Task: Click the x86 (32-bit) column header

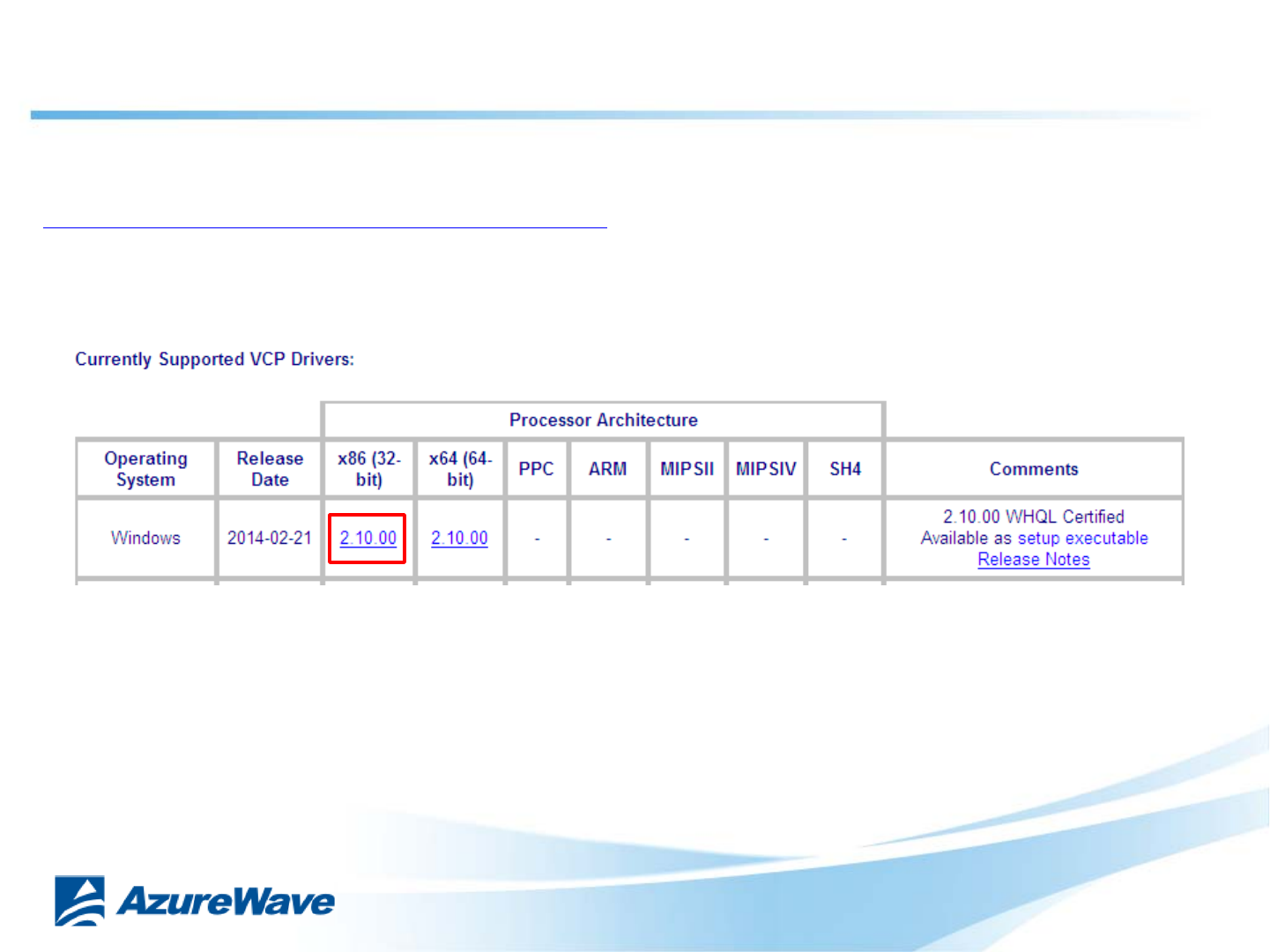Action: [369, 469]
